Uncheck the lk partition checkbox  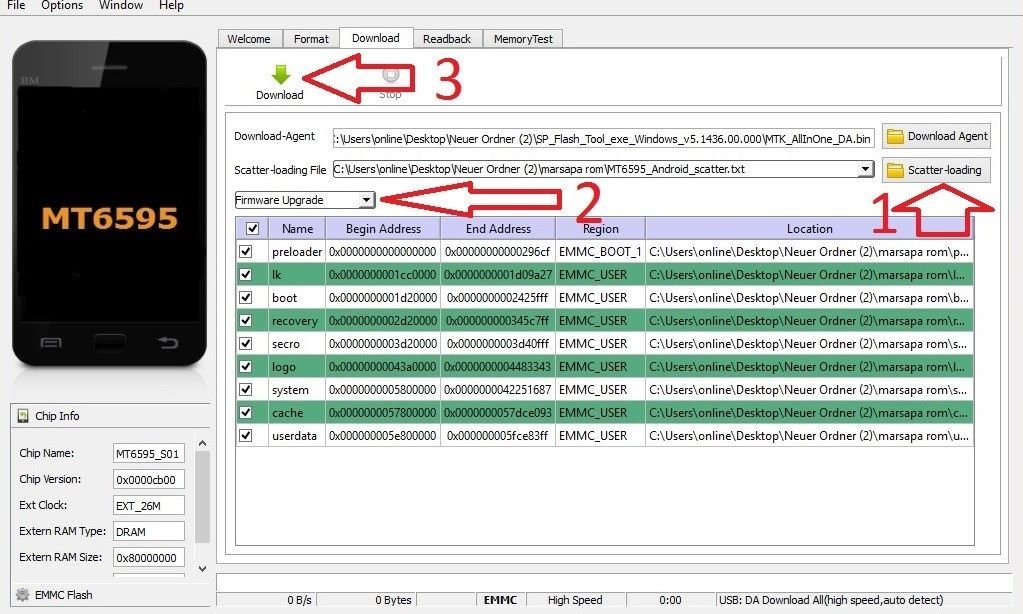(246, 274)
